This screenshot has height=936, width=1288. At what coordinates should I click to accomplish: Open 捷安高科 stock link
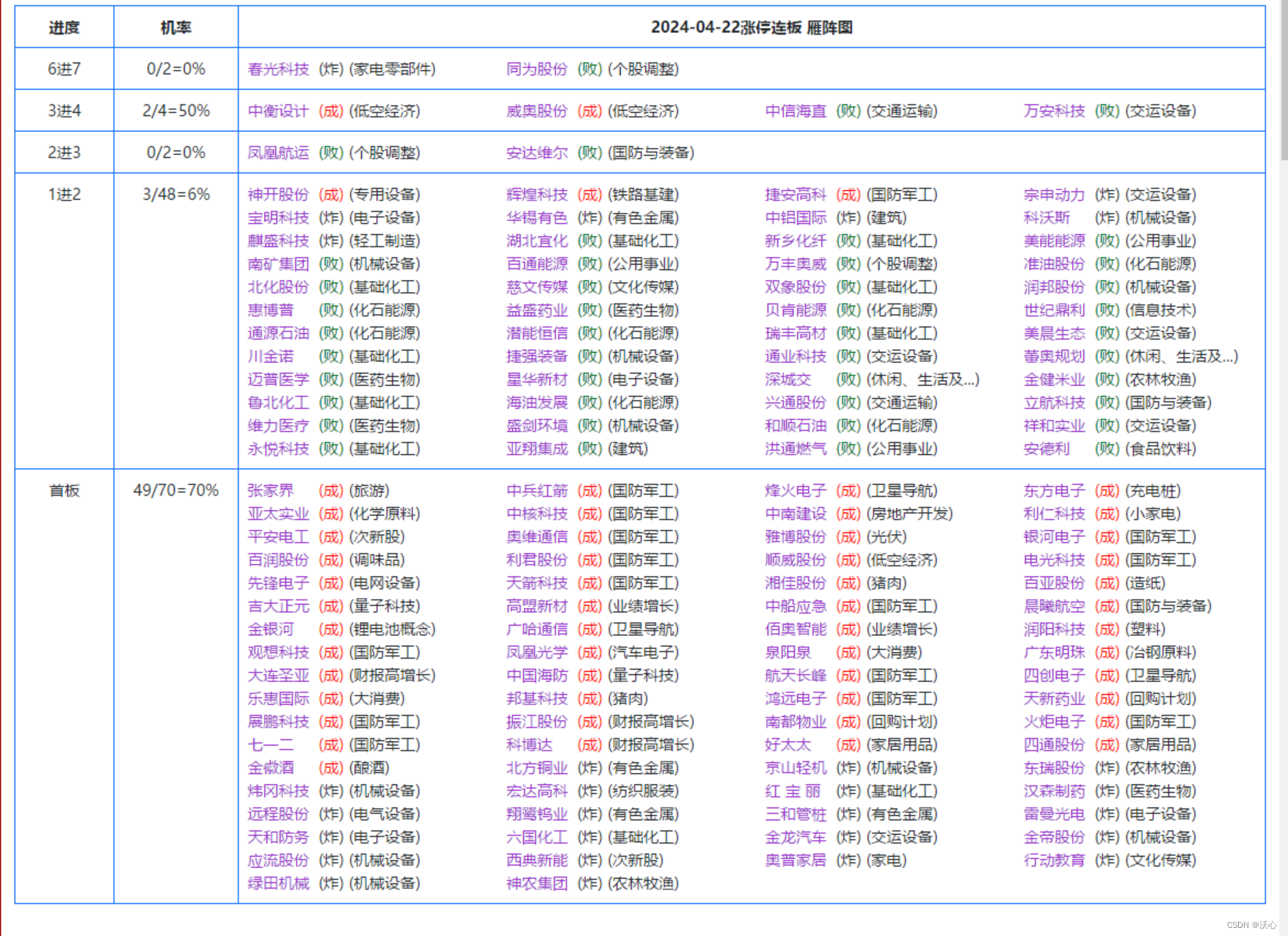[x=796, y=194]
